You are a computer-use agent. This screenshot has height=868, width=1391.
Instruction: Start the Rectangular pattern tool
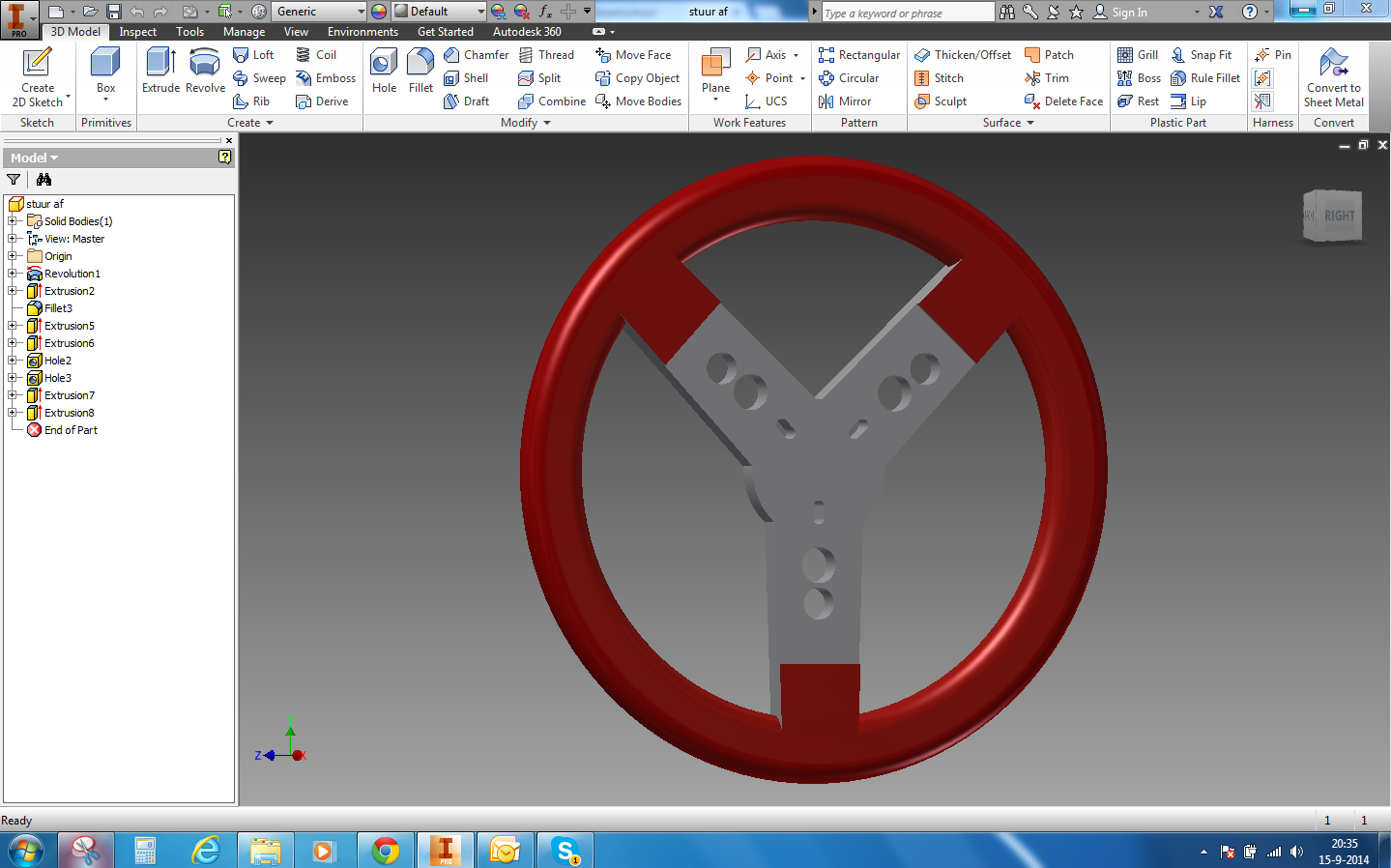tap(859, 55)
